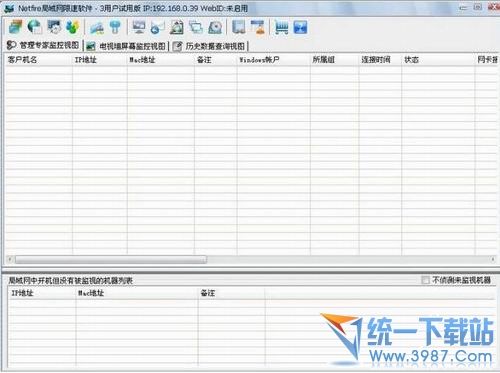Sort upper table by IP地址 column
The image size is (500, 373).
pyautogui.click(x=100, y=60)
